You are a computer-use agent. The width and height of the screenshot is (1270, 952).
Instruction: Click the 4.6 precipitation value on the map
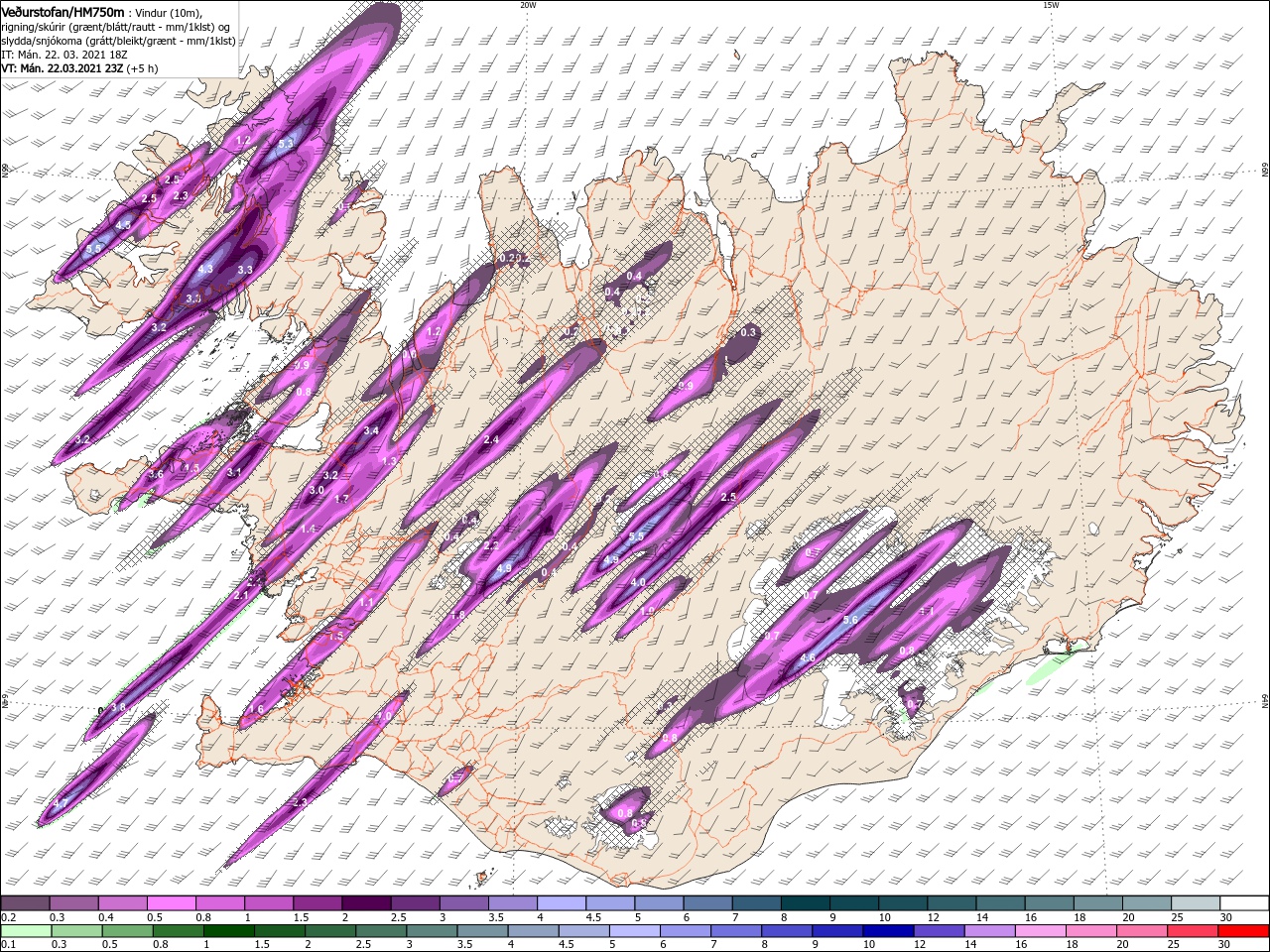[808, 657]
